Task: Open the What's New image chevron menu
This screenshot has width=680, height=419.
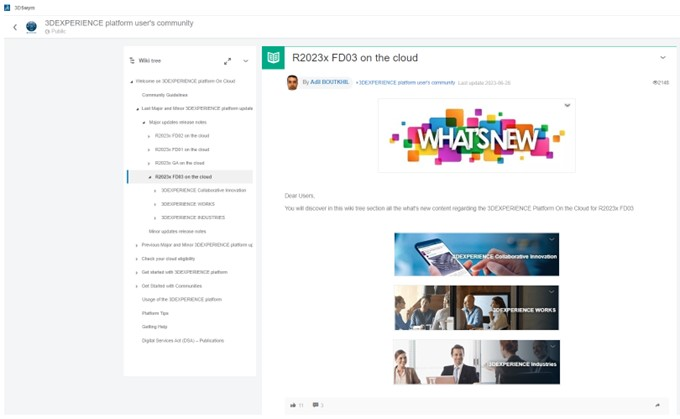Action: (x=567, y=105)
